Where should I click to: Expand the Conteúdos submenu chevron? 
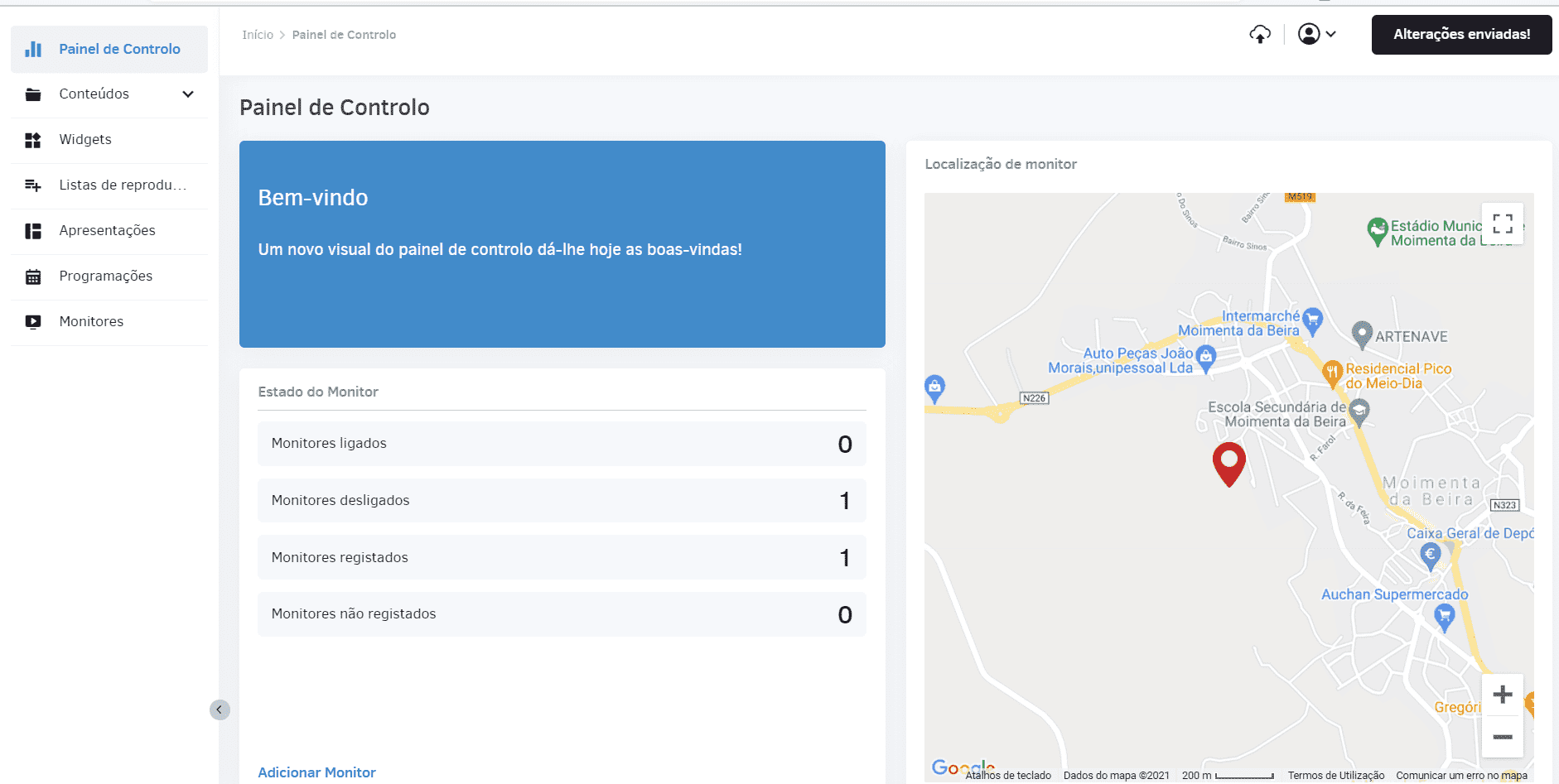[x=188, y=94]
